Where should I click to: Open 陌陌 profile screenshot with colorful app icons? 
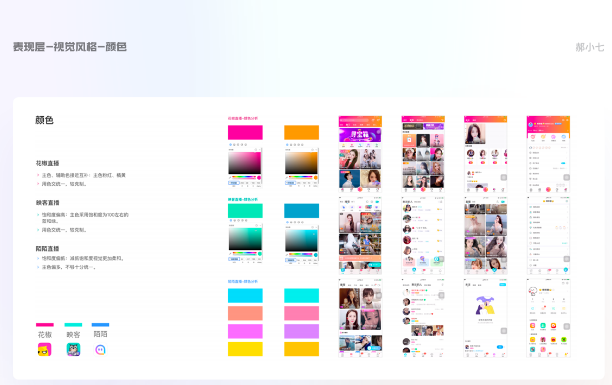pyautogui.click(x=548, y=318)
